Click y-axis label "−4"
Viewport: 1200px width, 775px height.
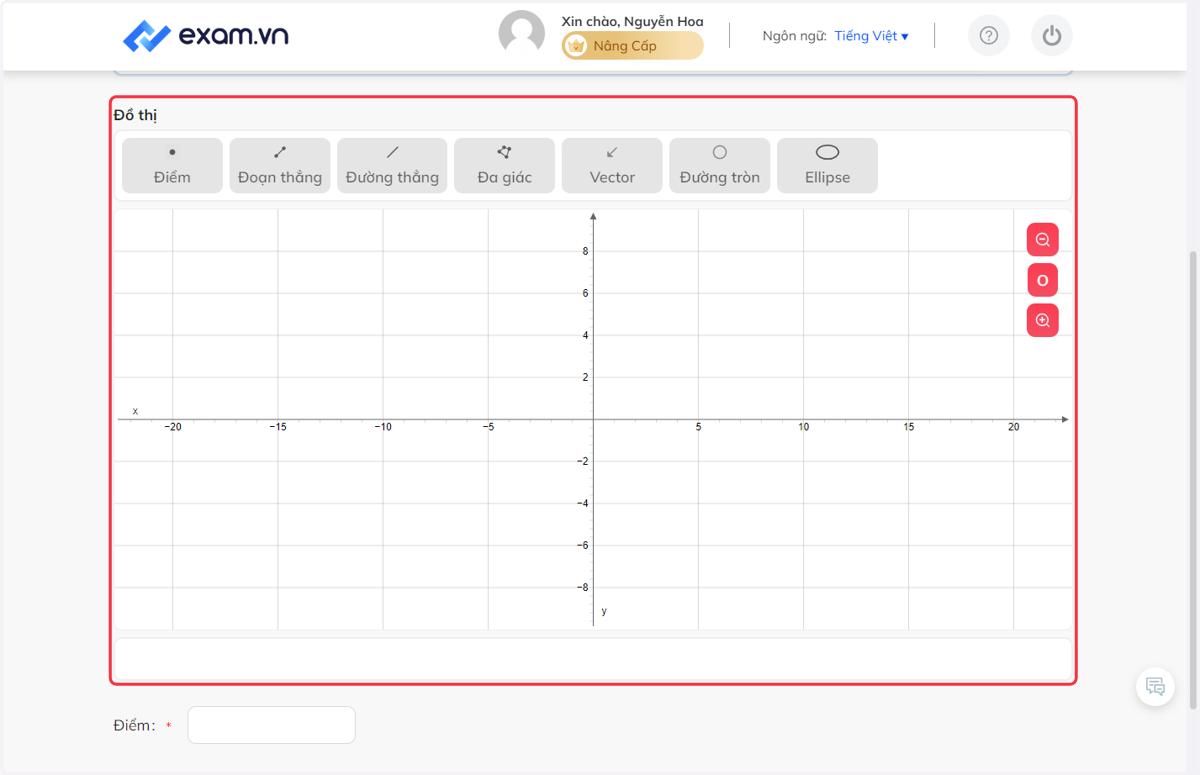583,503
